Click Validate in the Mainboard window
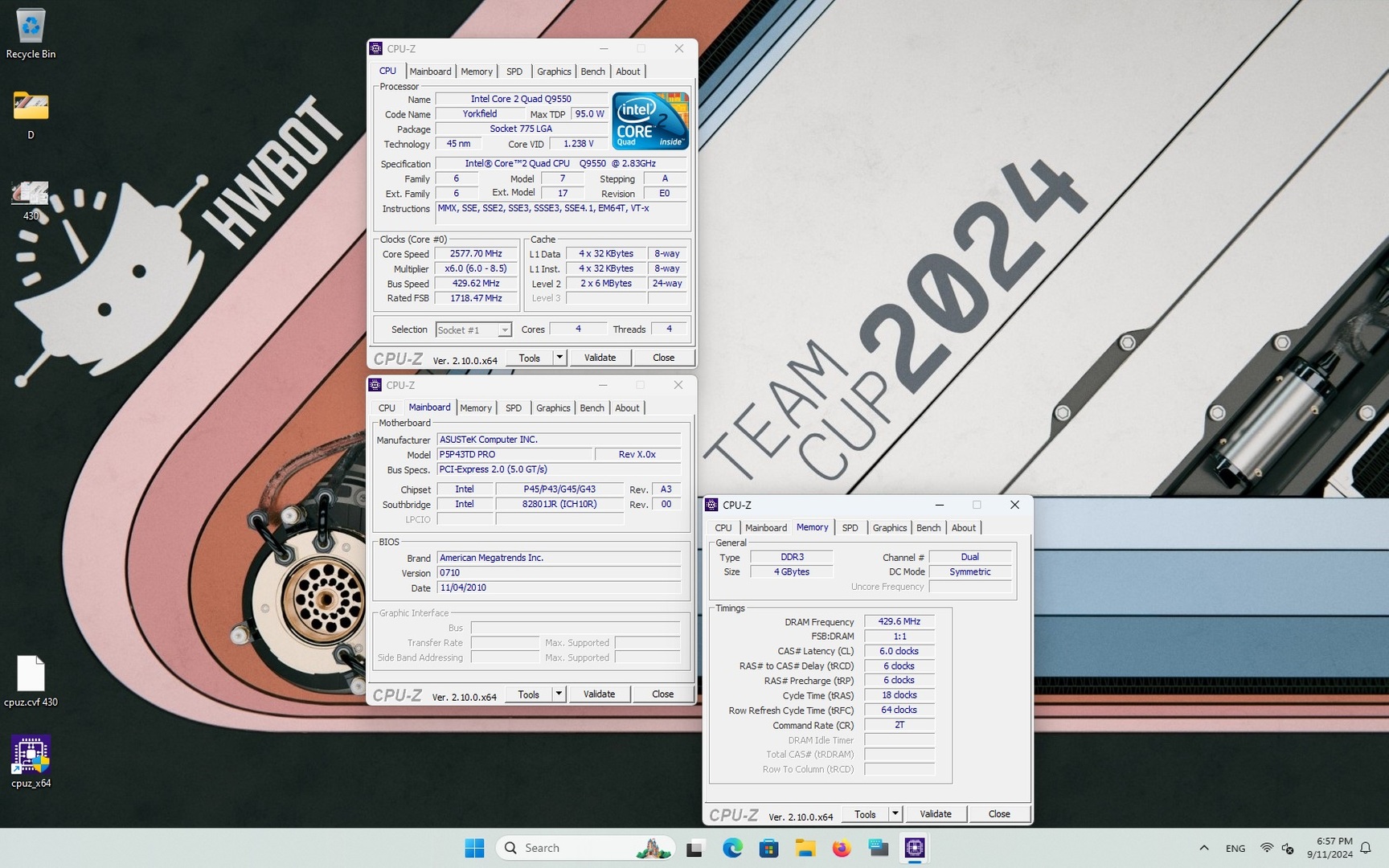The height and width of the screenshot is (868, 1389). pos(600,694)
